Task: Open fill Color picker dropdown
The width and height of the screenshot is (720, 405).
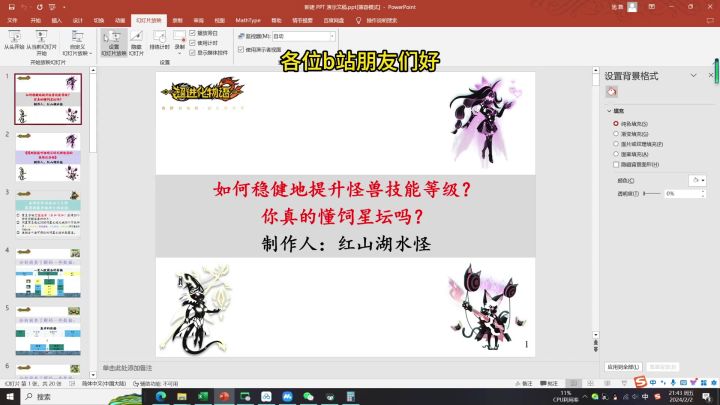Action: (698, 180)
